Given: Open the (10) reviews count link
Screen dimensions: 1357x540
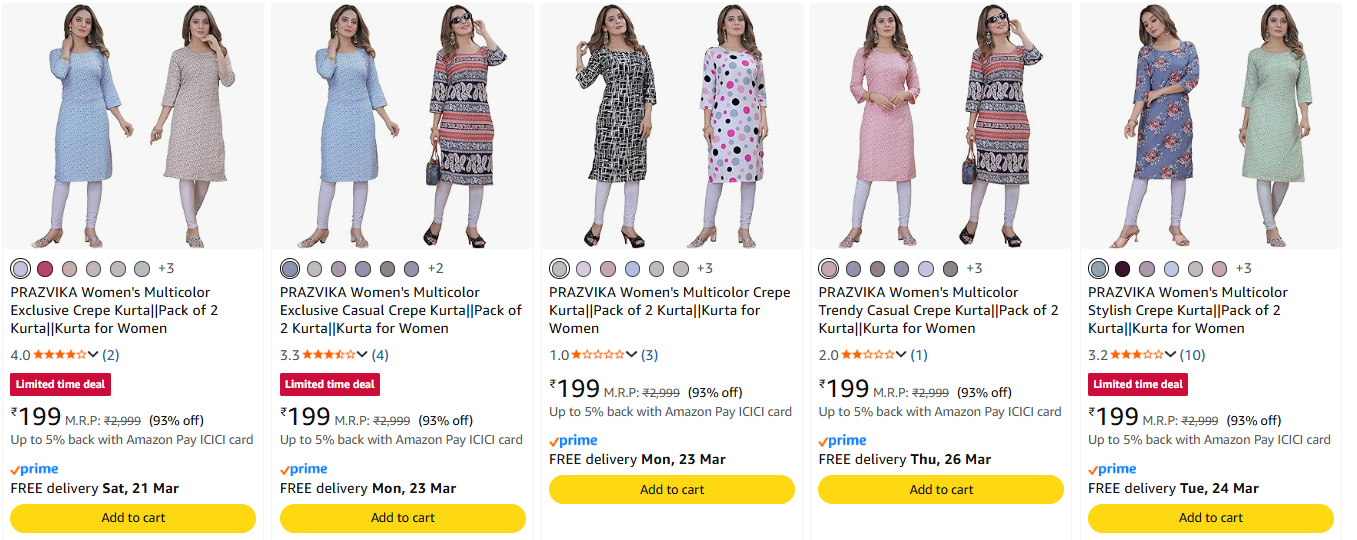Looking at the screenshot, I should point(1192,355).
